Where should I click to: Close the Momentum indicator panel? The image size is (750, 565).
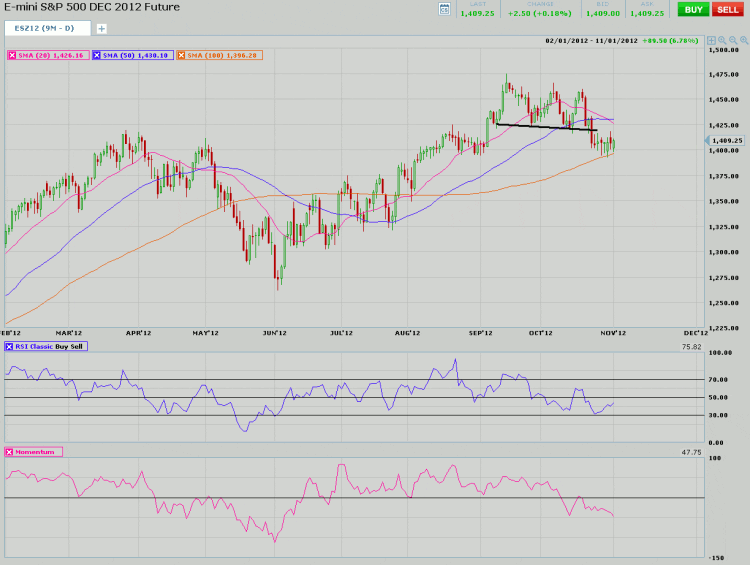(10, 452)
